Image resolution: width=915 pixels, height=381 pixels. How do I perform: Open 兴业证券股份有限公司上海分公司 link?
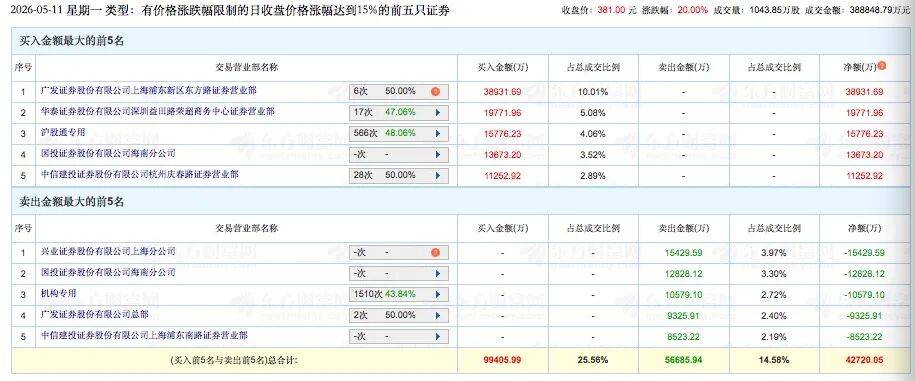point(108,251)
